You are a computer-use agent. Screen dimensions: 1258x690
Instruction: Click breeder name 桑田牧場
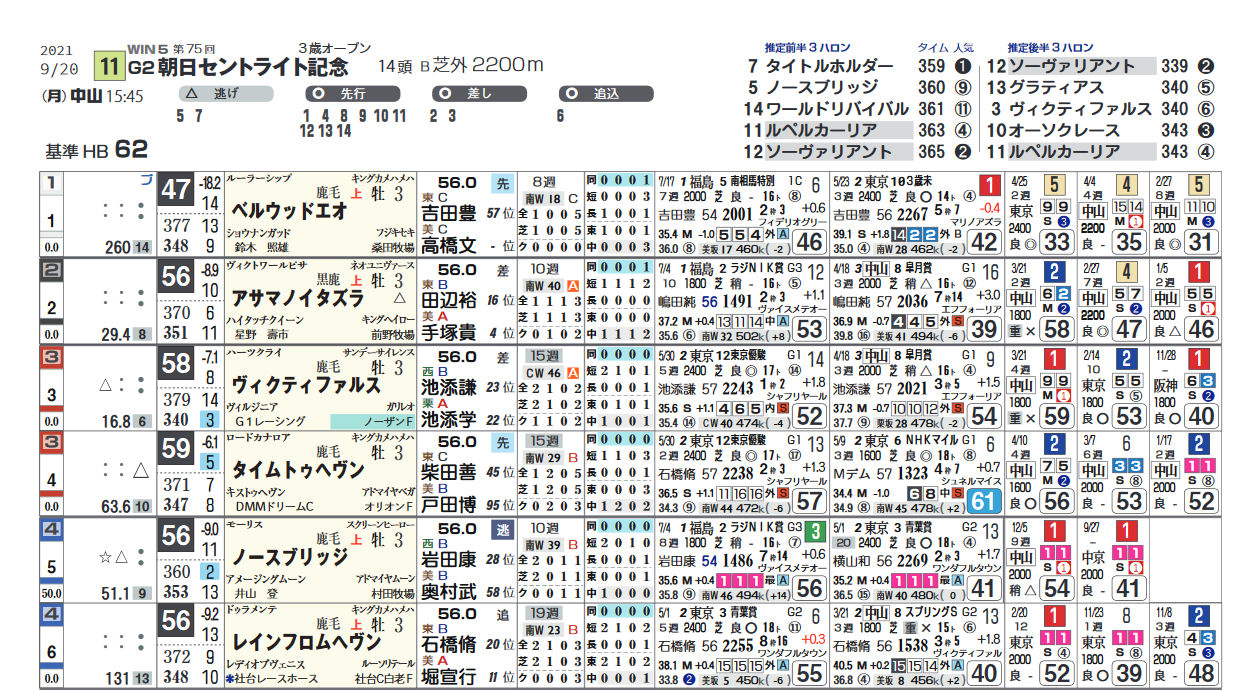pyautogui.click(x=391, y=246)
